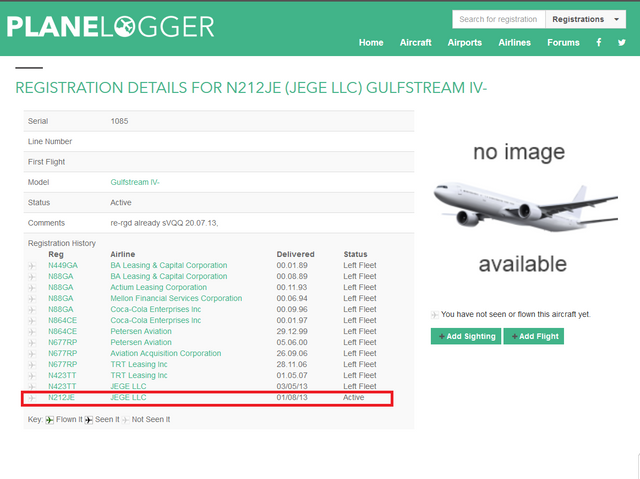Viewport: 640px width, 479px height.
Task: Open N677RP link delivered 05.06.00
Action: point(62,342)
